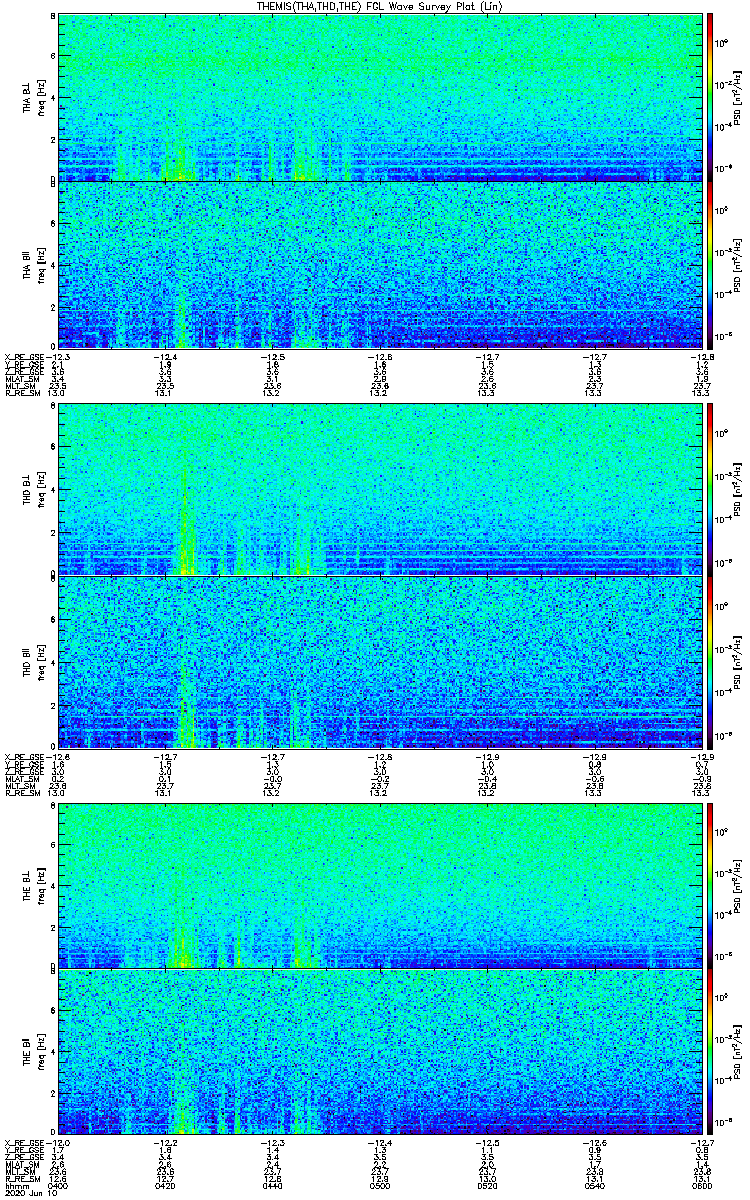
Task: Click the 0520 time tick label
Action: [x=486, y=1184]
